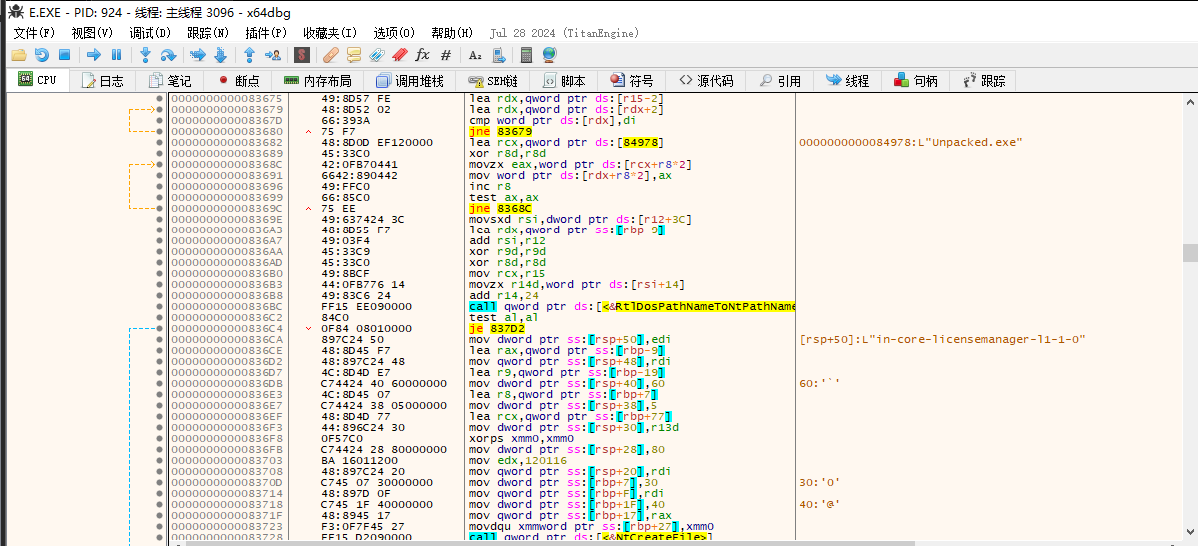This screenshot has width=1198, height=546.
Task: Switch to the 源代码 source tab
Action: (x=706, y=81)
